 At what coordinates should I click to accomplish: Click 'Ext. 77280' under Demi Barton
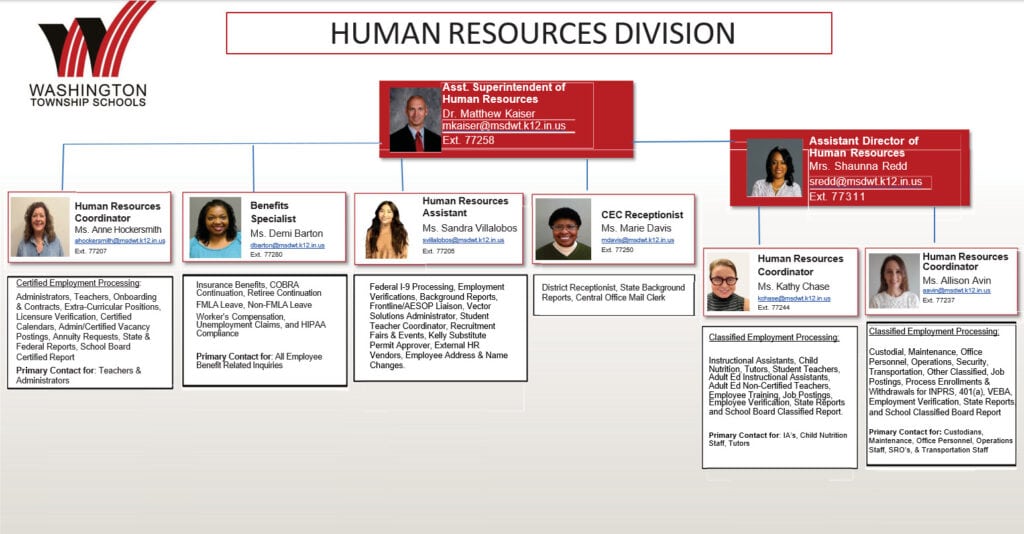pyautogui.click(x=266, y=255)
